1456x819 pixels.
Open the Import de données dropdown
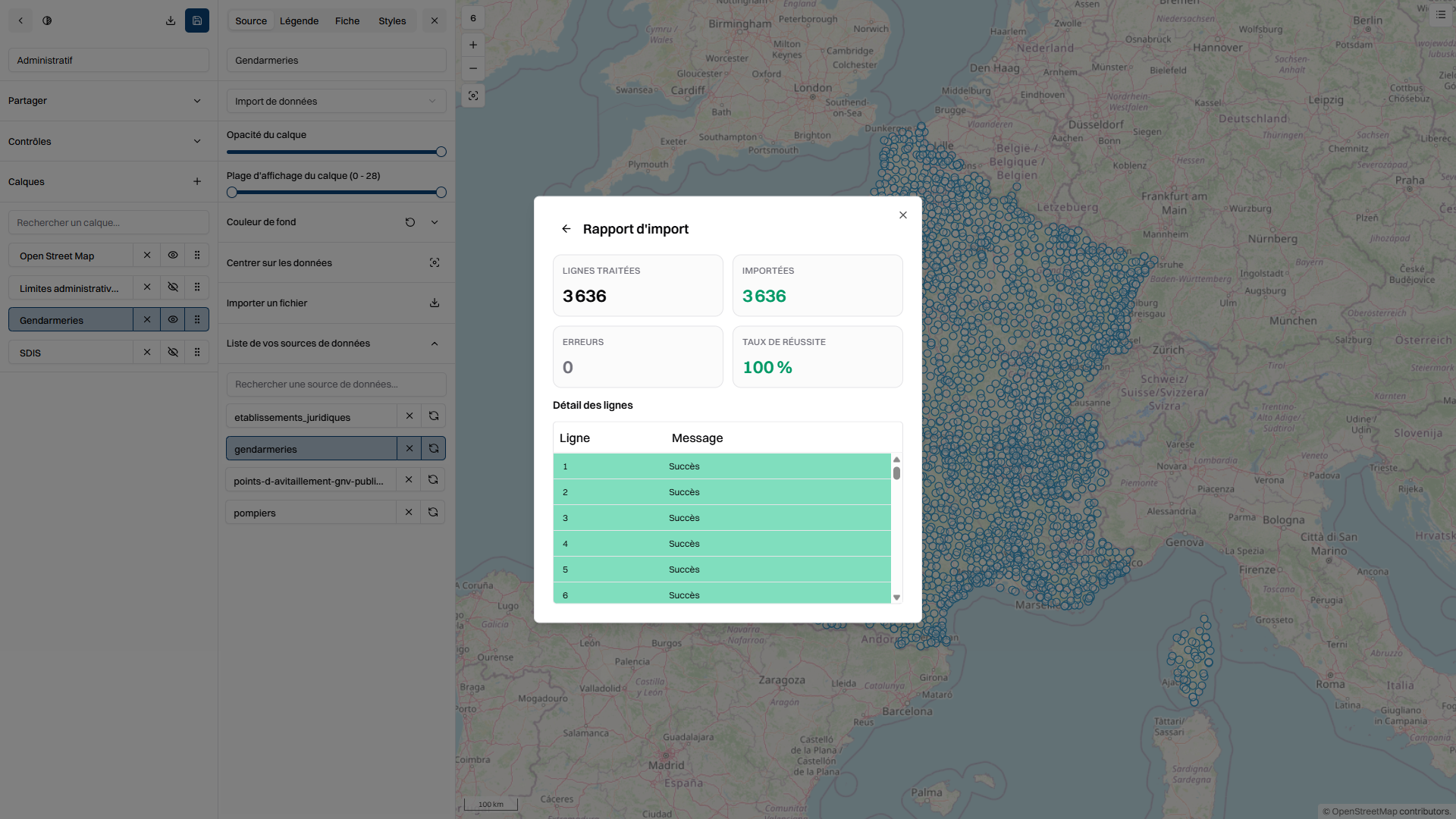coord(336,101)
